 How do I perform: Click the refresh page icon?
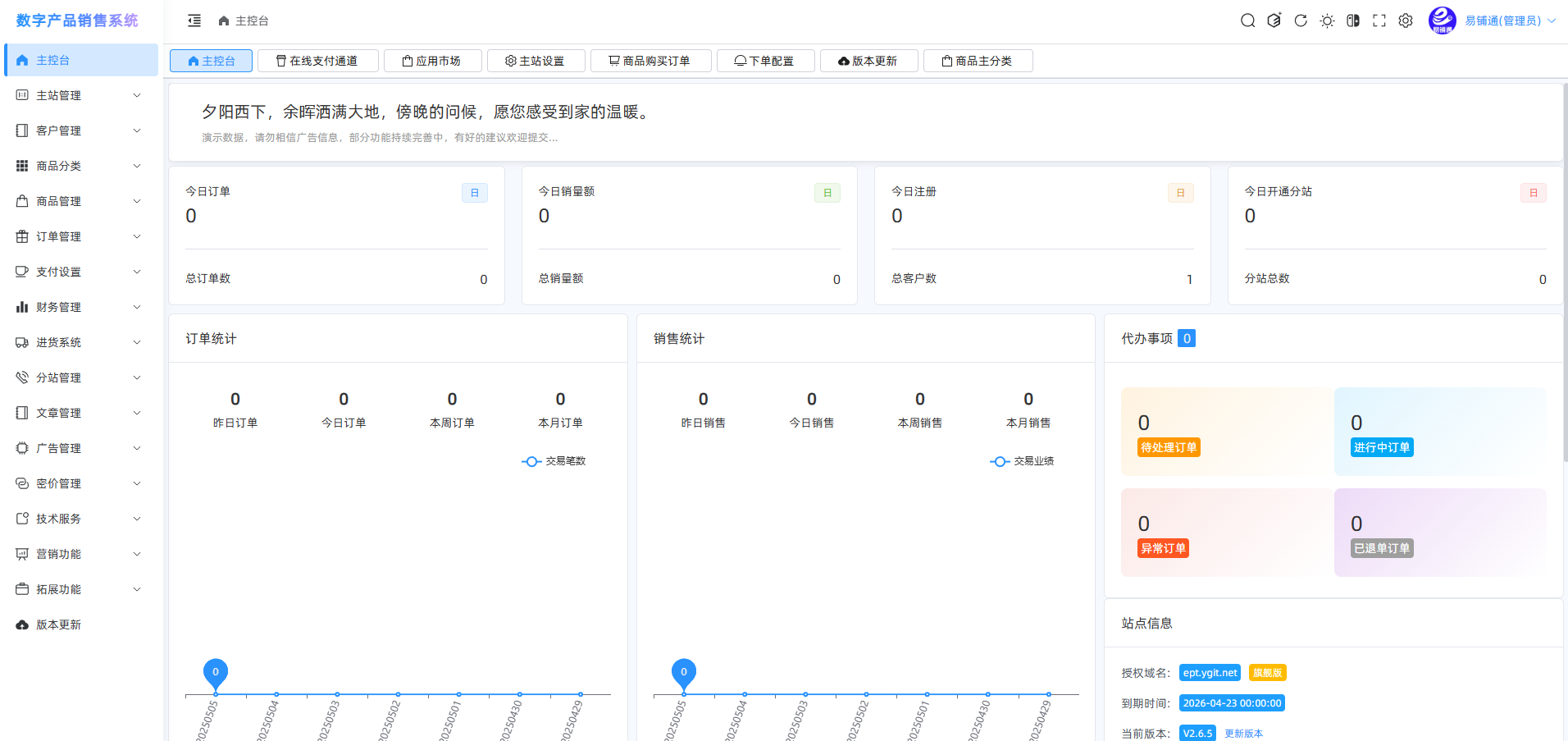click(x=1301, y=21)
